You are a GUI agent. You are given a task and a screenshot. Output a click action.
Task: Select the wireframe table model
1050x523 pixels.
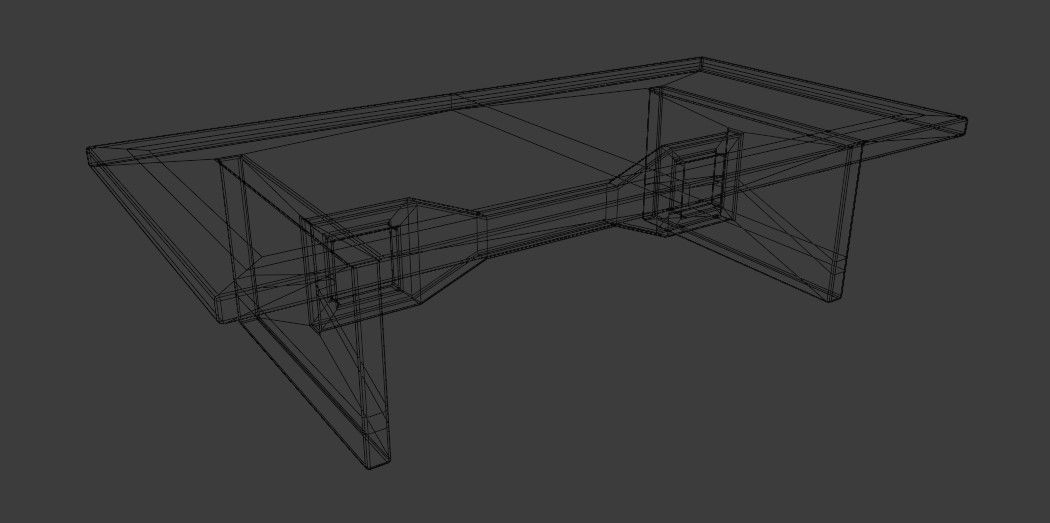coord(527,263)
